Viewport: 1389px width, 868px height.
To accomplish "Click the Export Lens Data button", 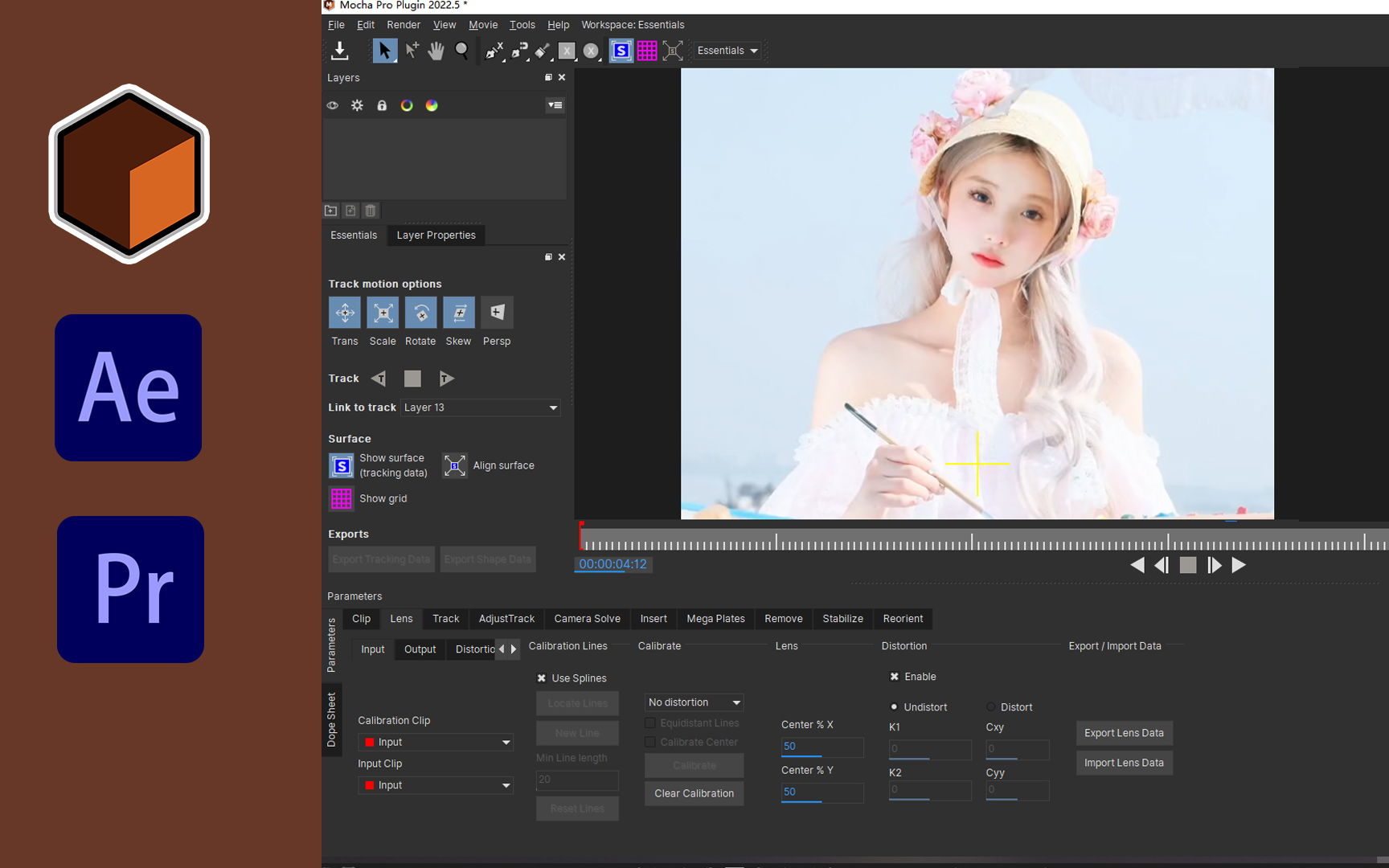I will coord(1124,733).
